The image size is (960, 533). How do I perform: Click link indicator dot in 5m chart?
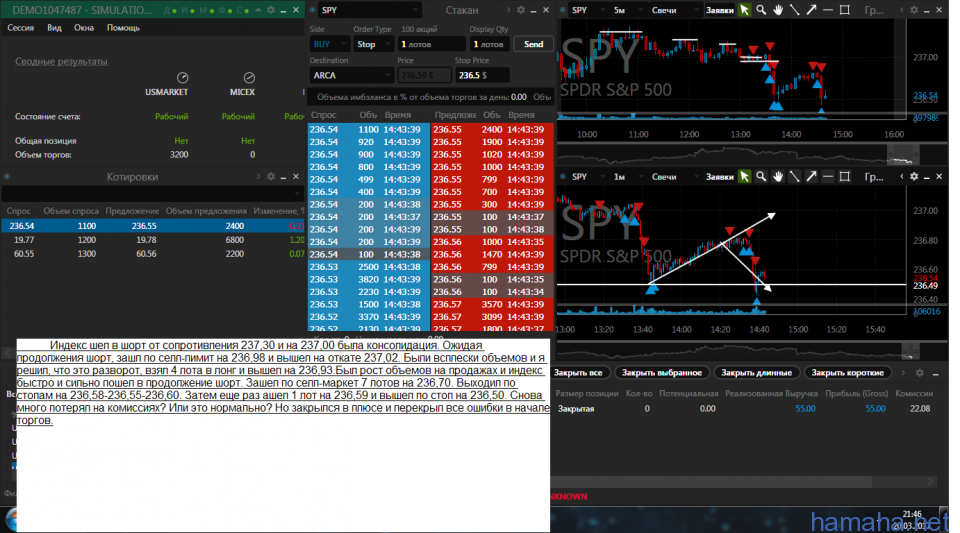point(563,10)
